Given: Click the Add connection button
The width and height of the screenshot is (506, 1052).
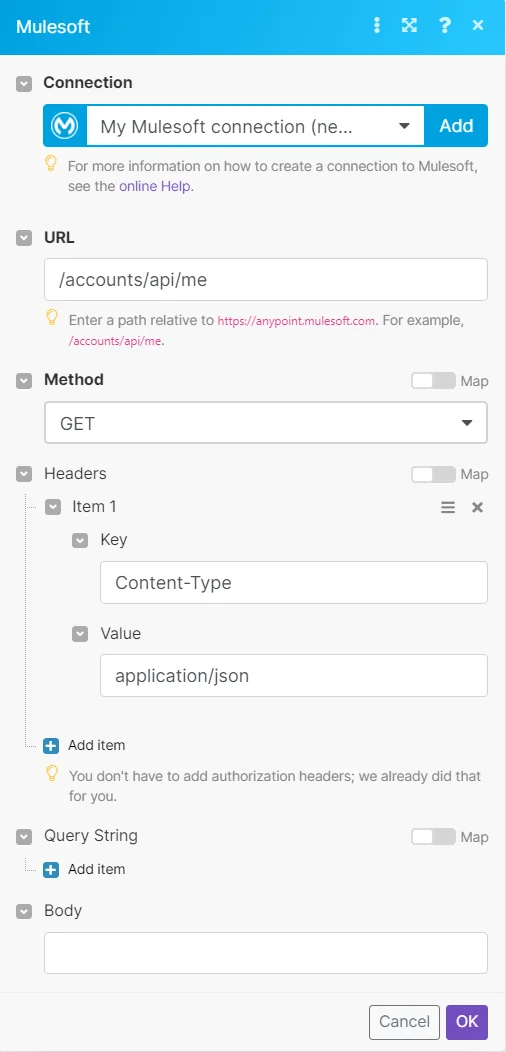Looking at the screenshot, I should (x=456, y=125).
